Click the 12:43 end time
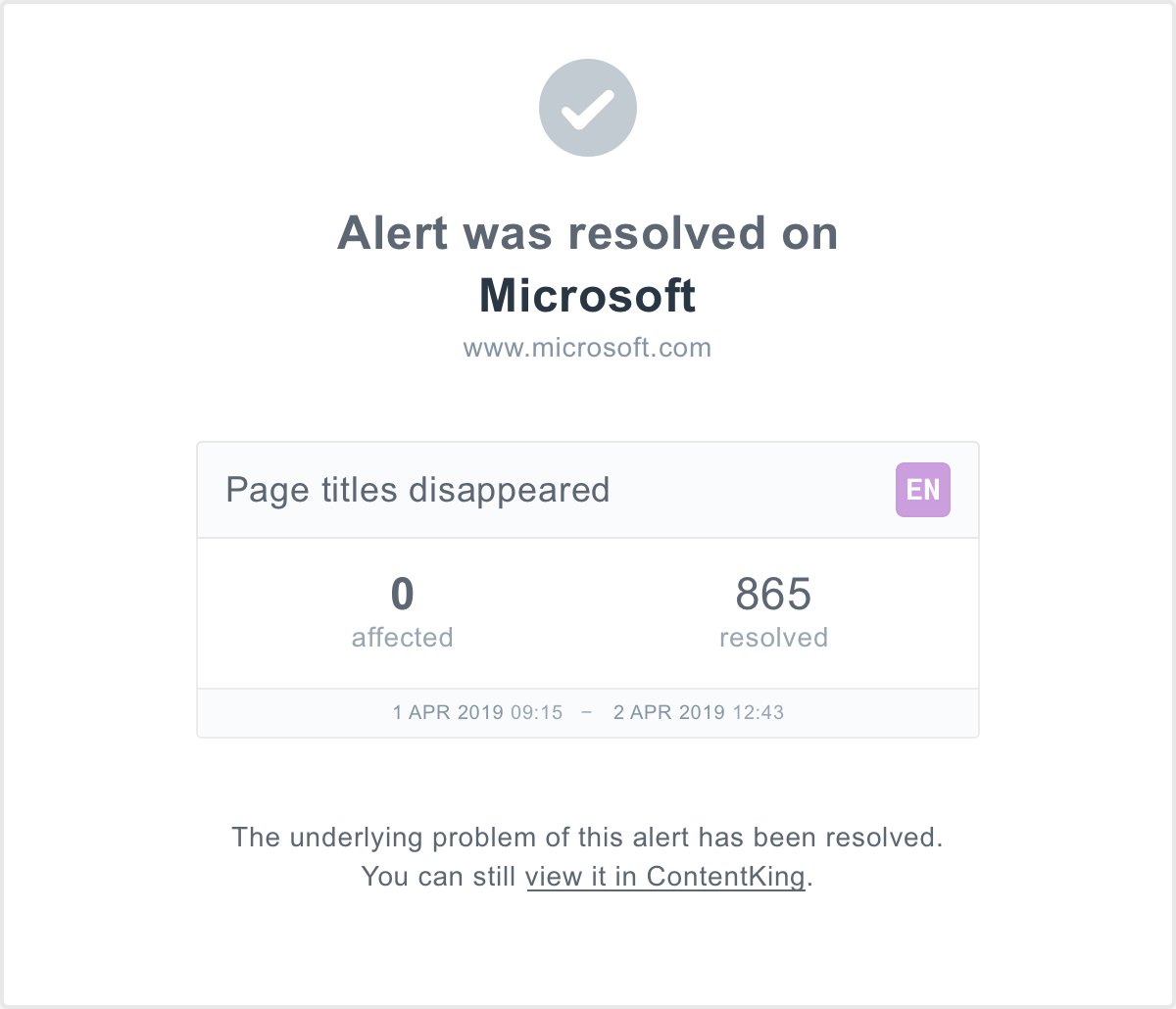 (758, 712)
